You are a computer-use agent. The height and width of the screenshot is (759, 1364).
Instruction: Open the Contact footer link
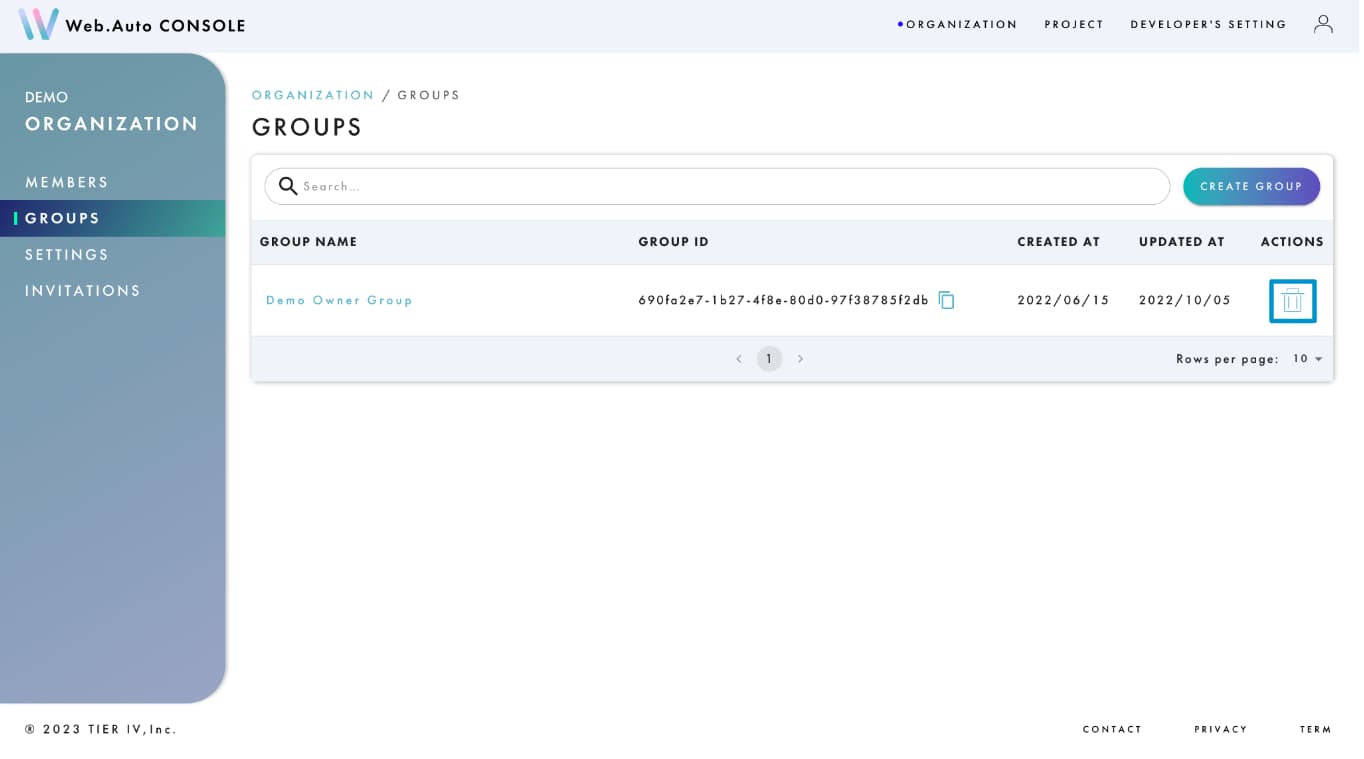1112,730
